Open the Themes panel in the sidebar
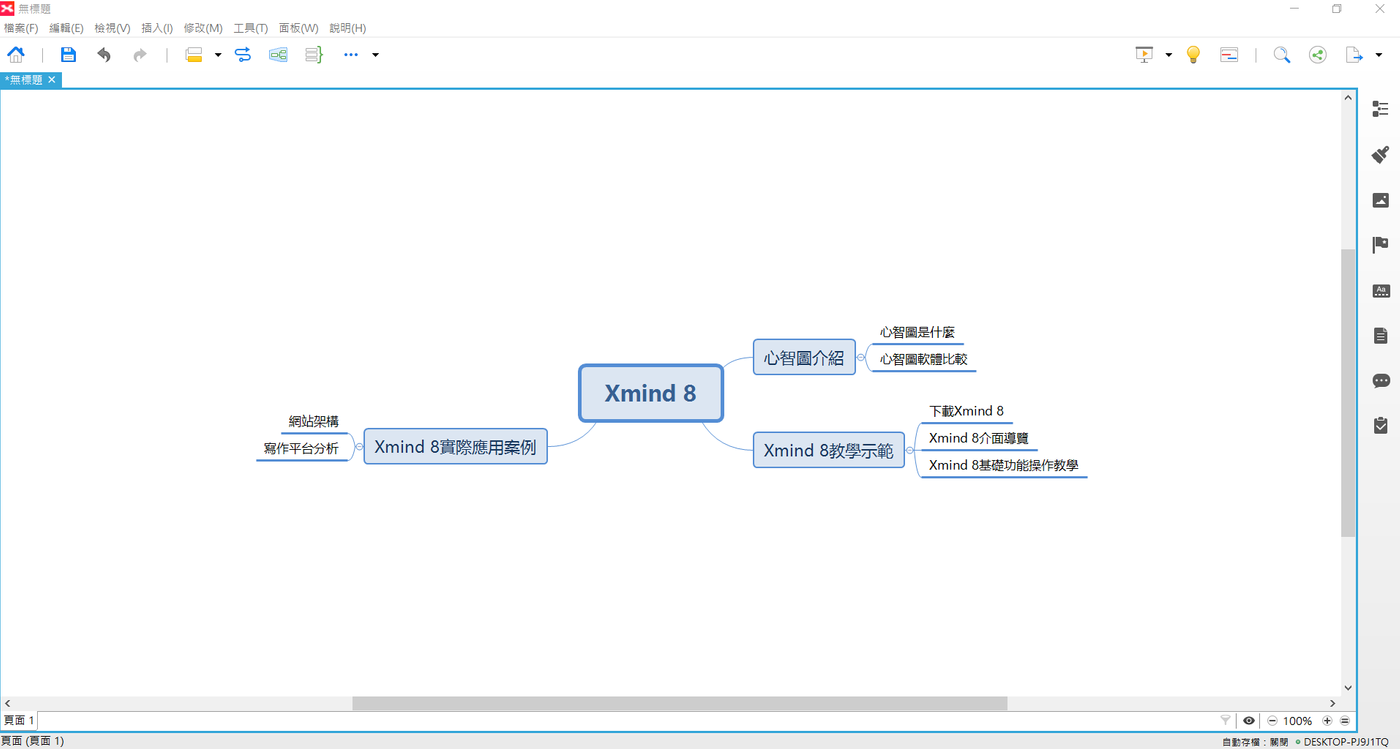1400x749 pixels. 1381,291
